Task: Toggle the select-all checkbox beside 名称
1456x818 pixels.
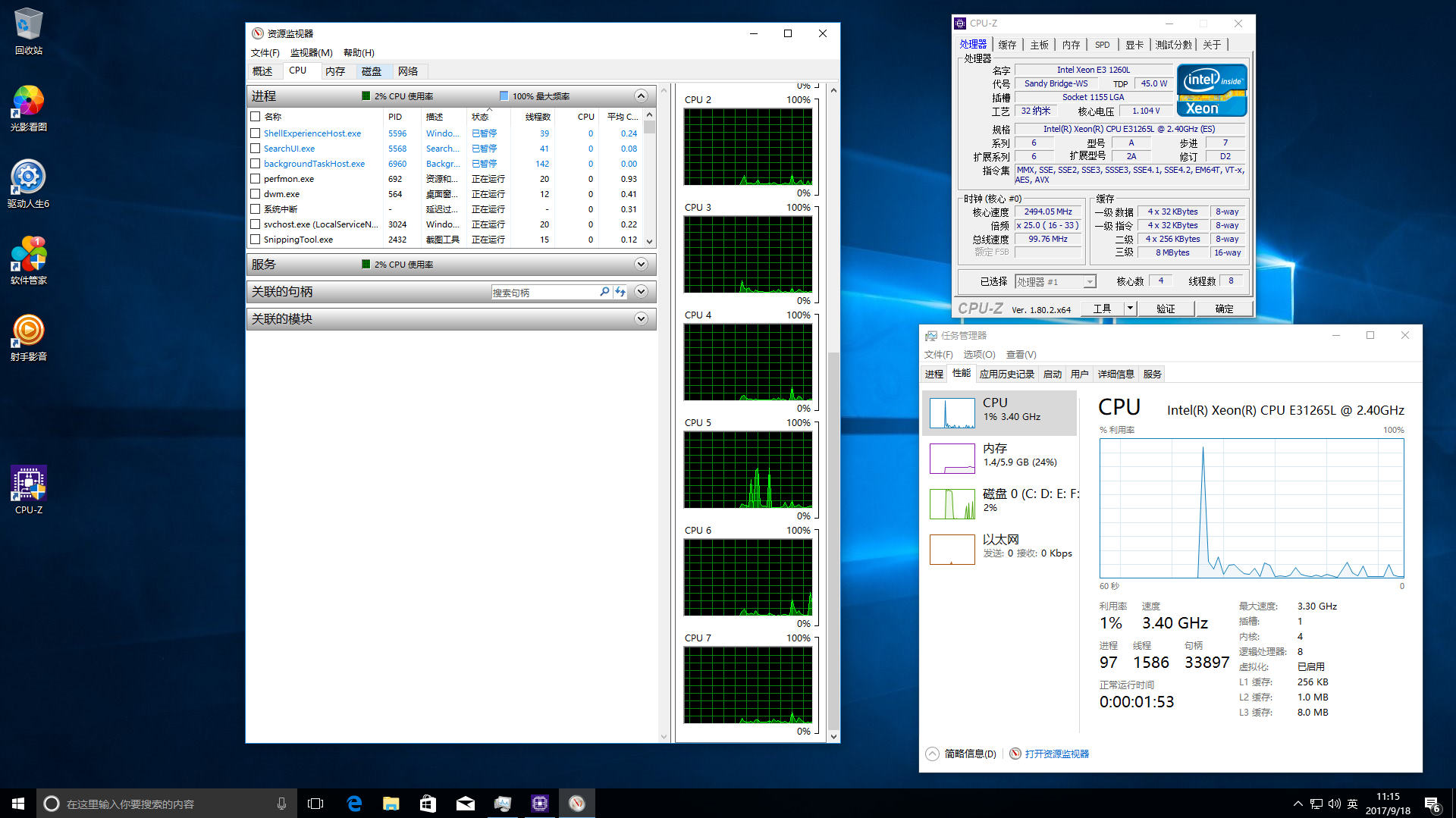Action: pyautogui.click(x=256, y=117)
